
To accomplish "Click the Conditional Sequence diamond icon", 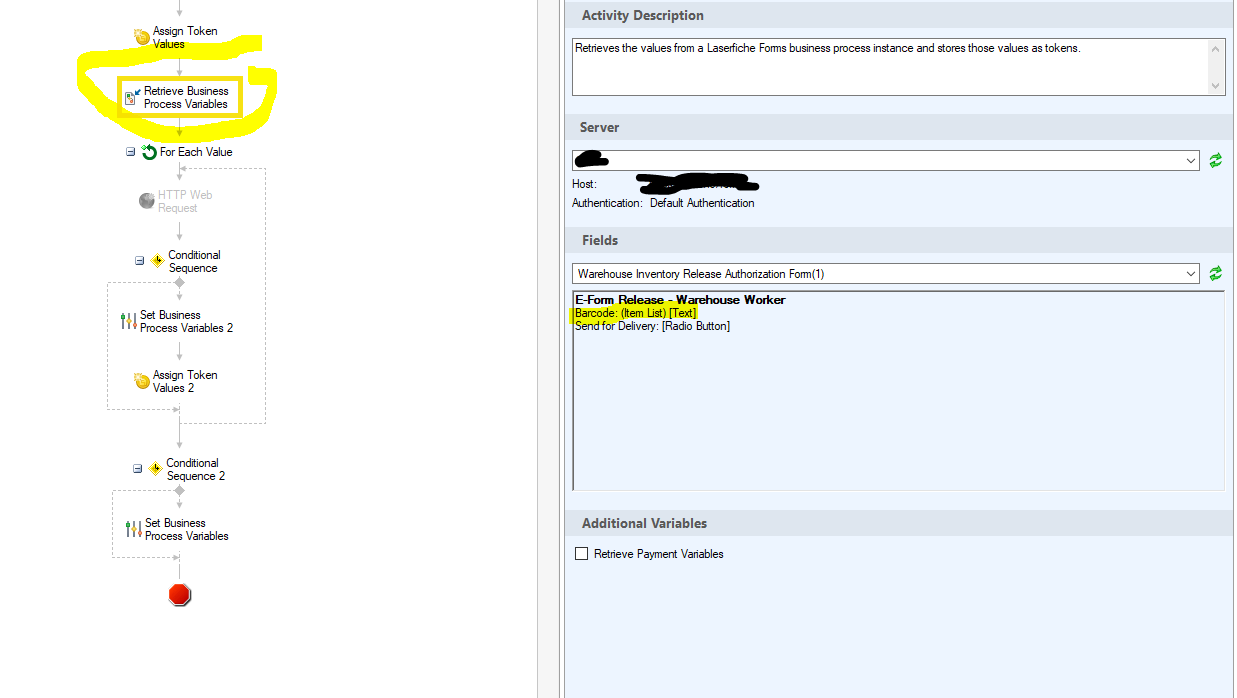I will (x=157, y=261).
